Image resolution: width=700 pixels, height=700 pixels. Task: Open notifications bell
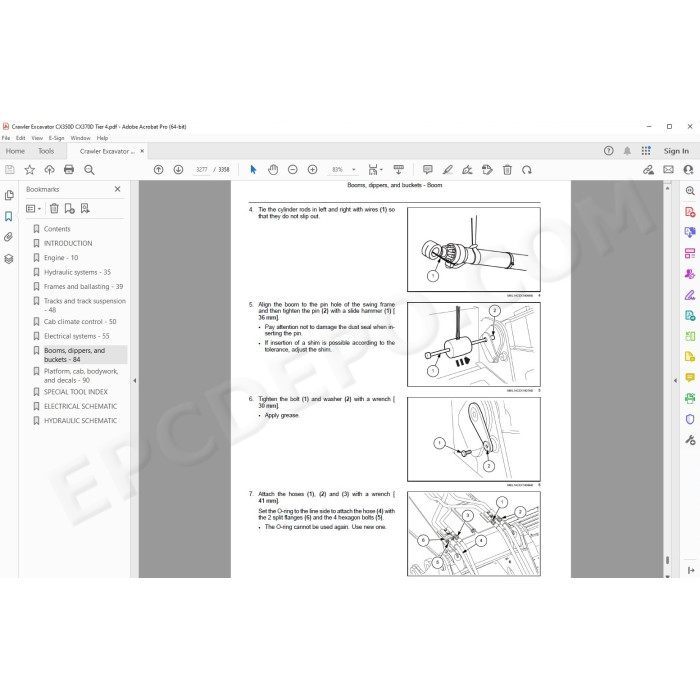pyautogui.click(x=627, y=151)
